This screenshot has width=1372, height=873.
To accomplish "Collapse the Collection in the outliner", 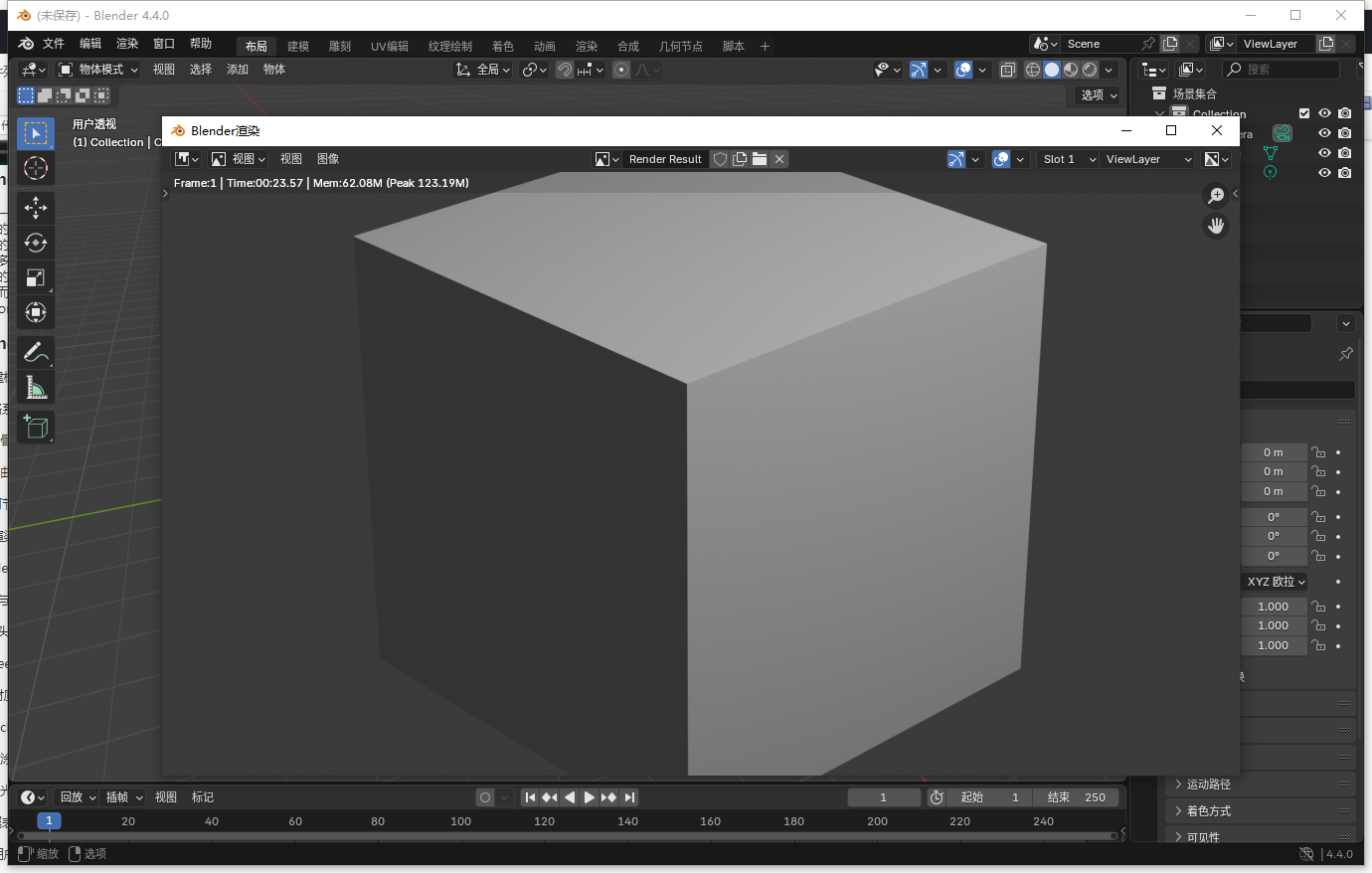I will [x=1159, y=112].
